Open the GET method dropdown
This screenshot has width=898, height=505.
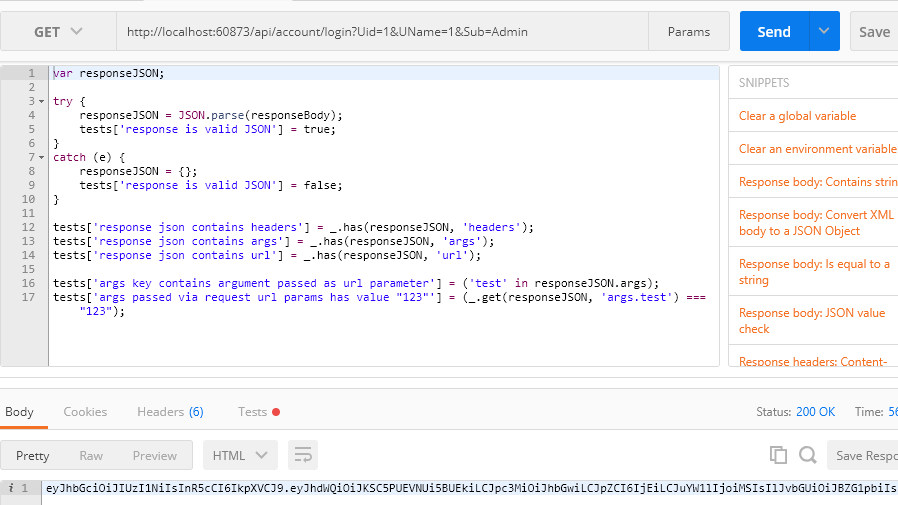(58, 31)
